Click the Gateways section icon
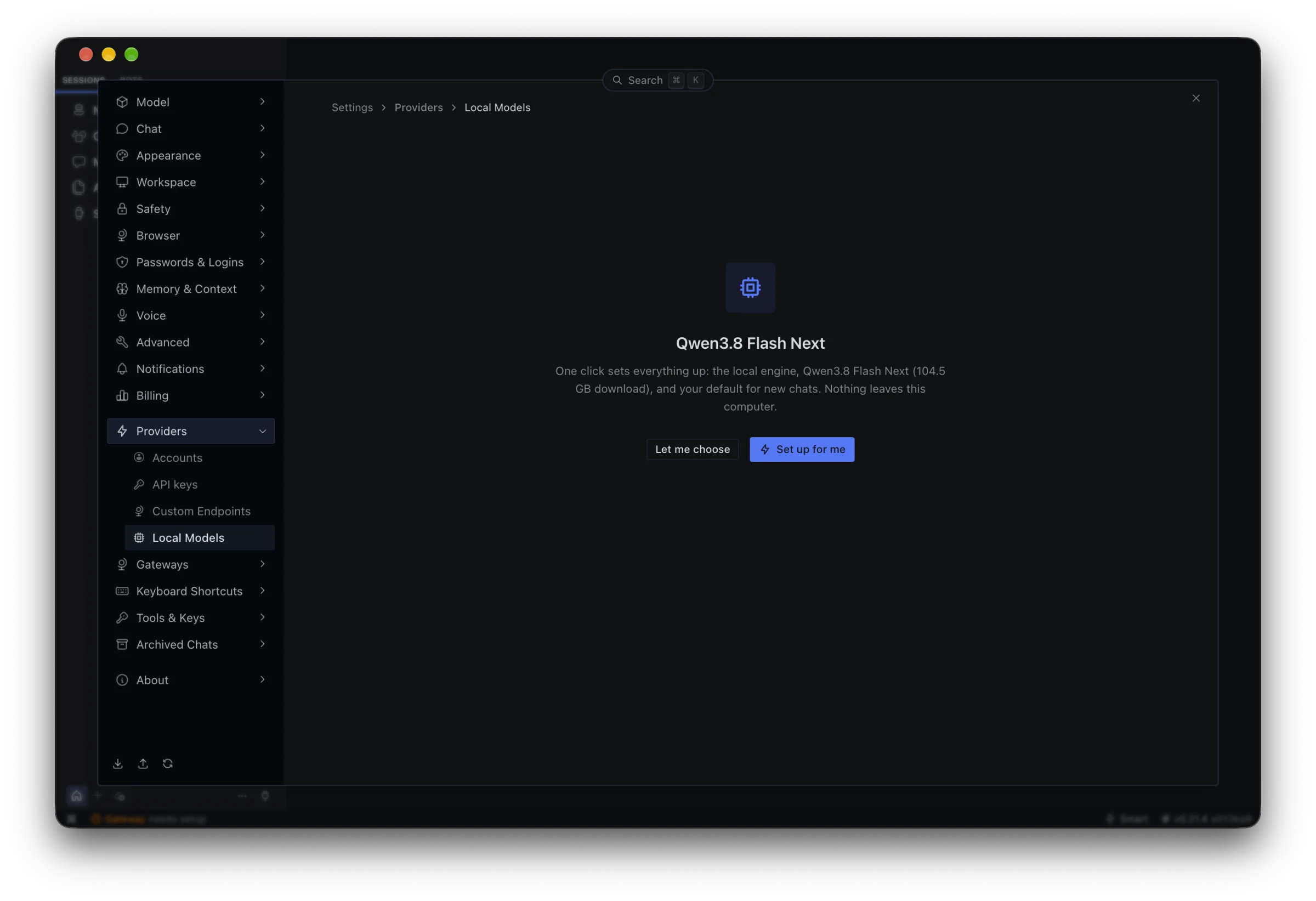Viewport: 1316px width, 901px height. pyautogui.click(x=122, y=565)
